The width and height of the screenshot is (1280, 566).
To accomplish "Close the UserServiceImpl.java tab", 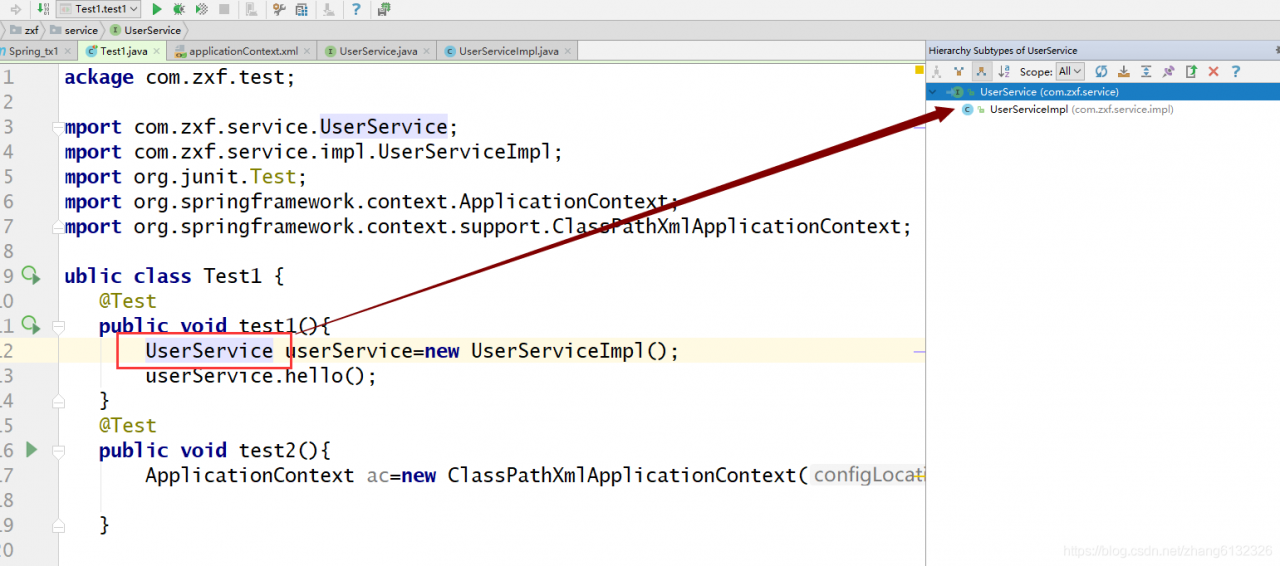I will click(568, 51).
